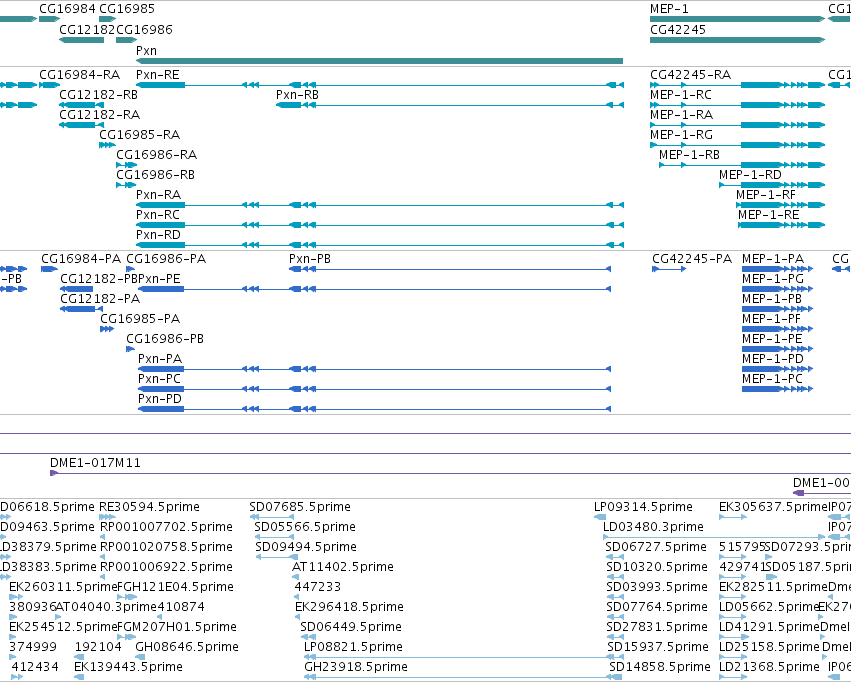Click the CG42245-RA transcript label
This screenshot has width=851, height=682.
[x=690, y=75]
